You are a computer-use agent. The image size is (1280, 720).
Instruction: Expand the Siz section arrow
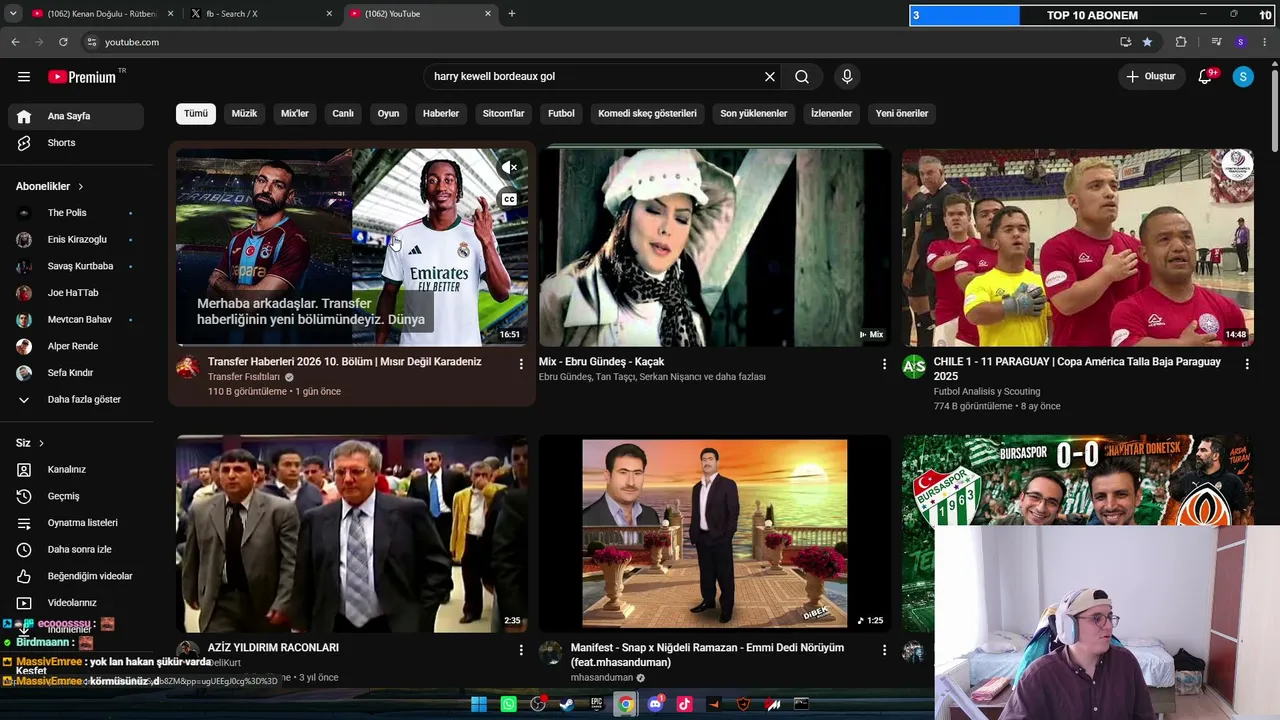[41, 443]
